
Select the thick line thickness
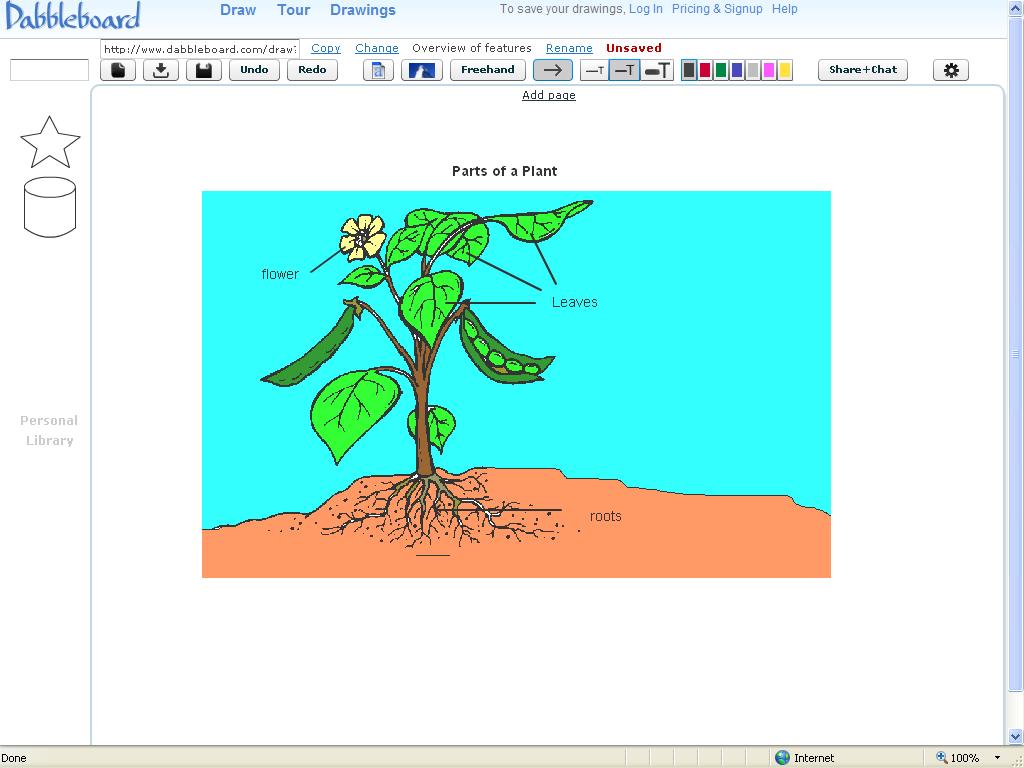(x=657, y=70)
